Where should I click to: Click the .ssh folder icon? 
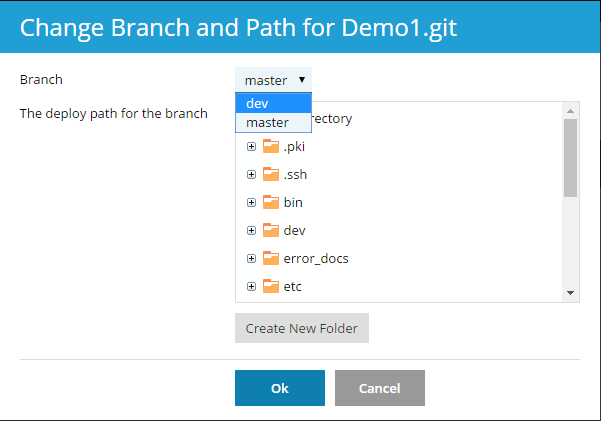tap(271, 174)
